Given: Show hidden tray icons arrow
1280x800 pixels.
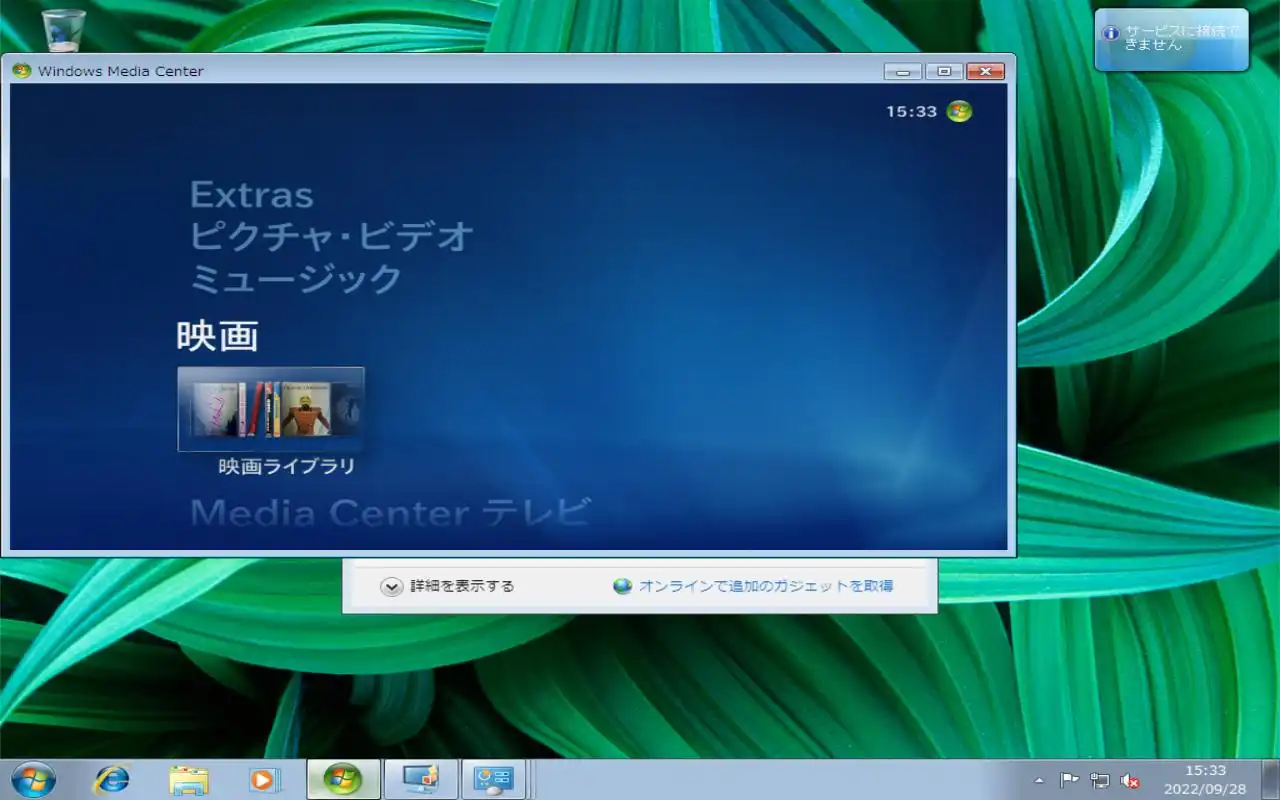Looking at the screenshot, I should [x=1038, y=781].
